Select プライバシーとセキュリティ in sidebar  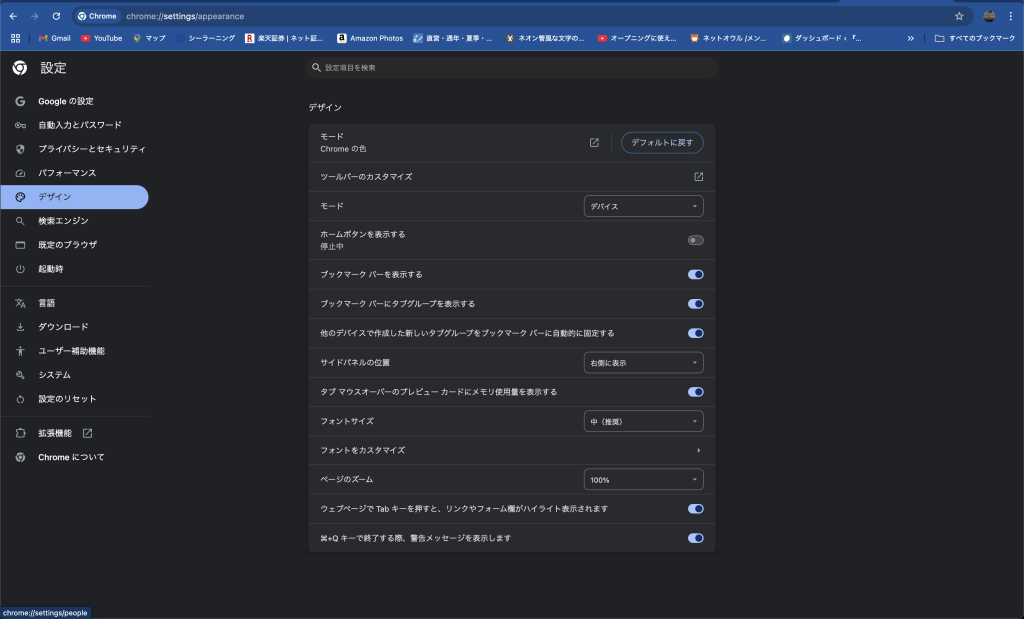(91, 149)
